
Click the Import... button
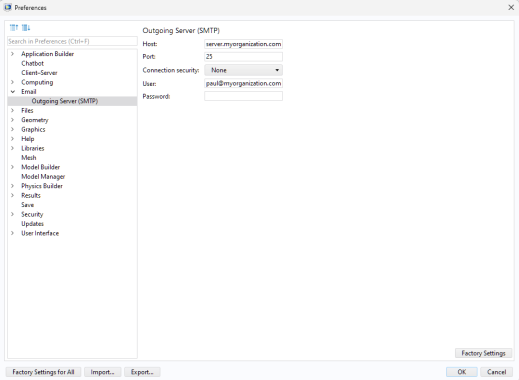pos(102,372)
